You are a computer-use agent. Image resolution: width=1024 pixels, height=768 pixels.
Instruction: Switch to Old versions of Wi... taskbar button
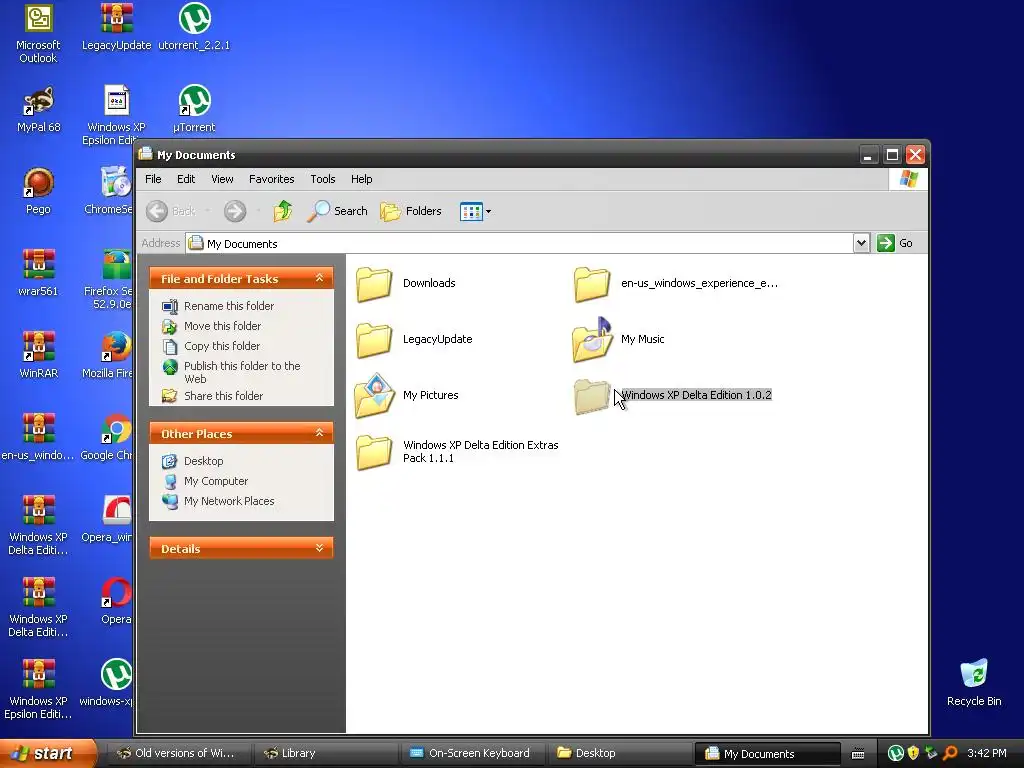(x=178, y=754)
